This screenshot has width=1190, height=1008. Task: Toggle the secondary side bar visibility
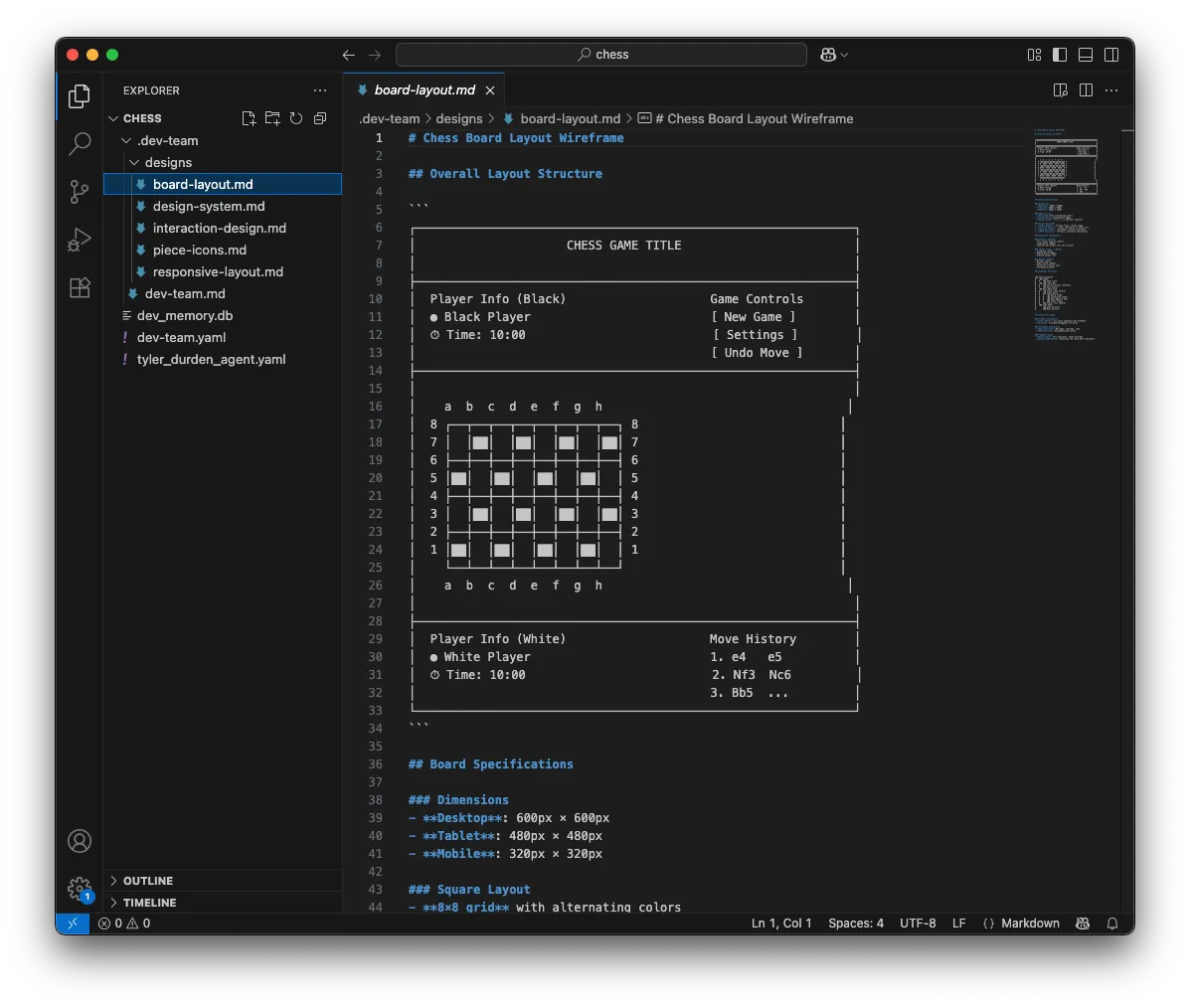pyautogui.click(x=1111, y=55)
